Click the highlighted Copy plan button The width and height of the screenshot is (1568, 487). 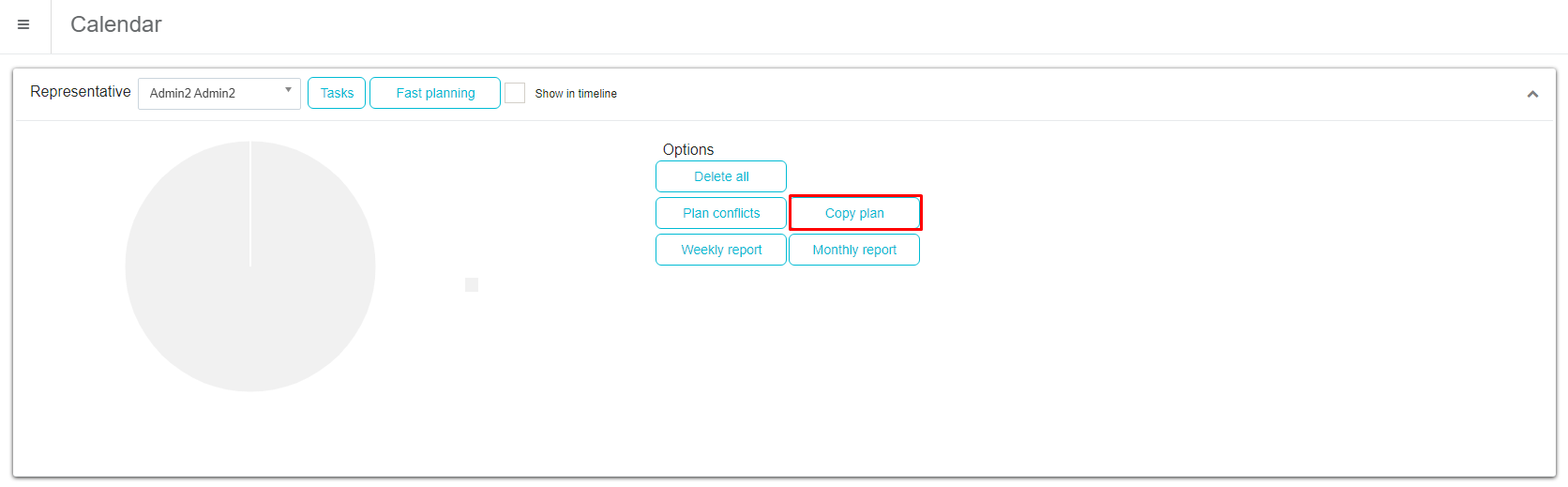(x=854, y=213)
